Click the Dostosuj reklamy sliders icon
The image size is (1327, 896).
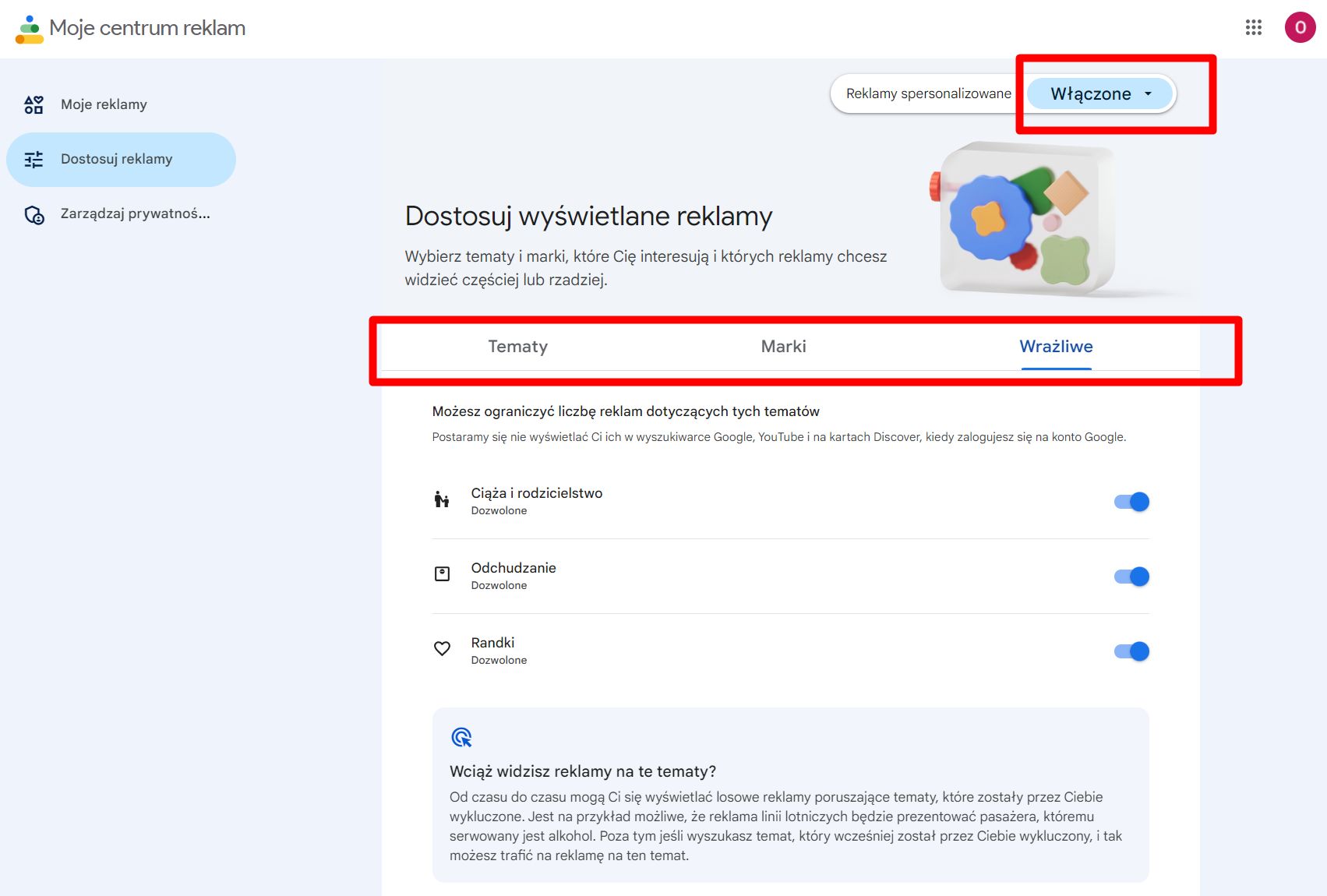click(34, 160)
